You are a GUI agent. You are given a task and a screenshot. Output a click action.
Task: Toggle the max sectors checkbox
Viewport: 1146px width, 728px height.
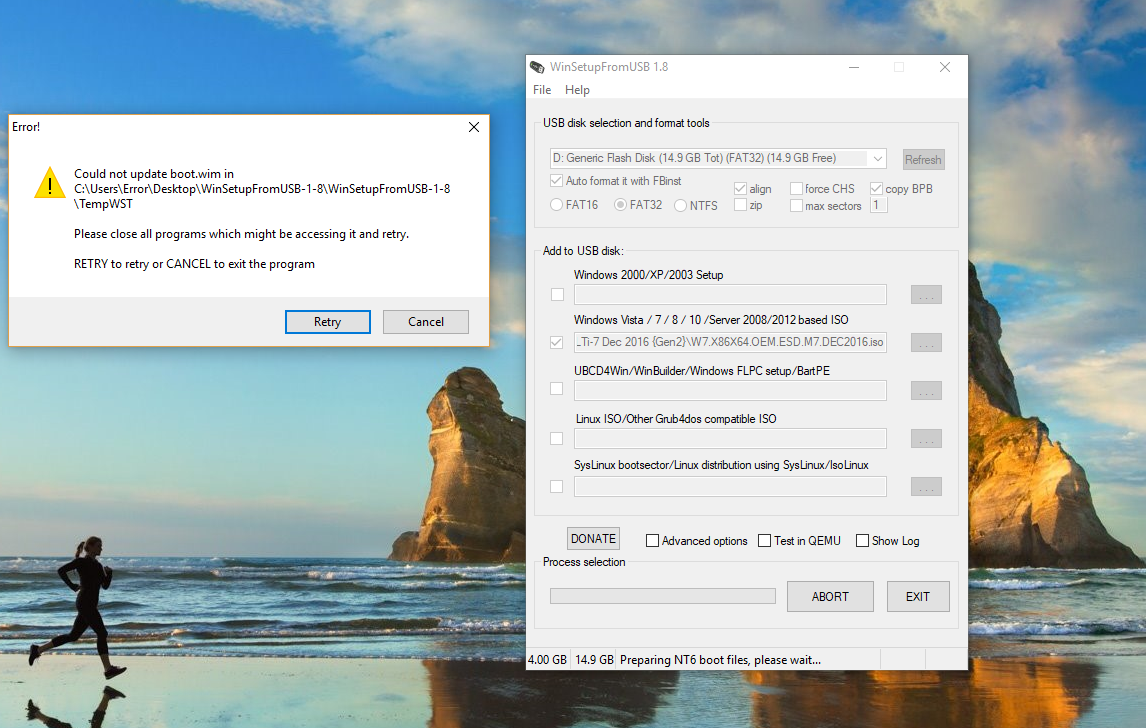coord(797,206)
